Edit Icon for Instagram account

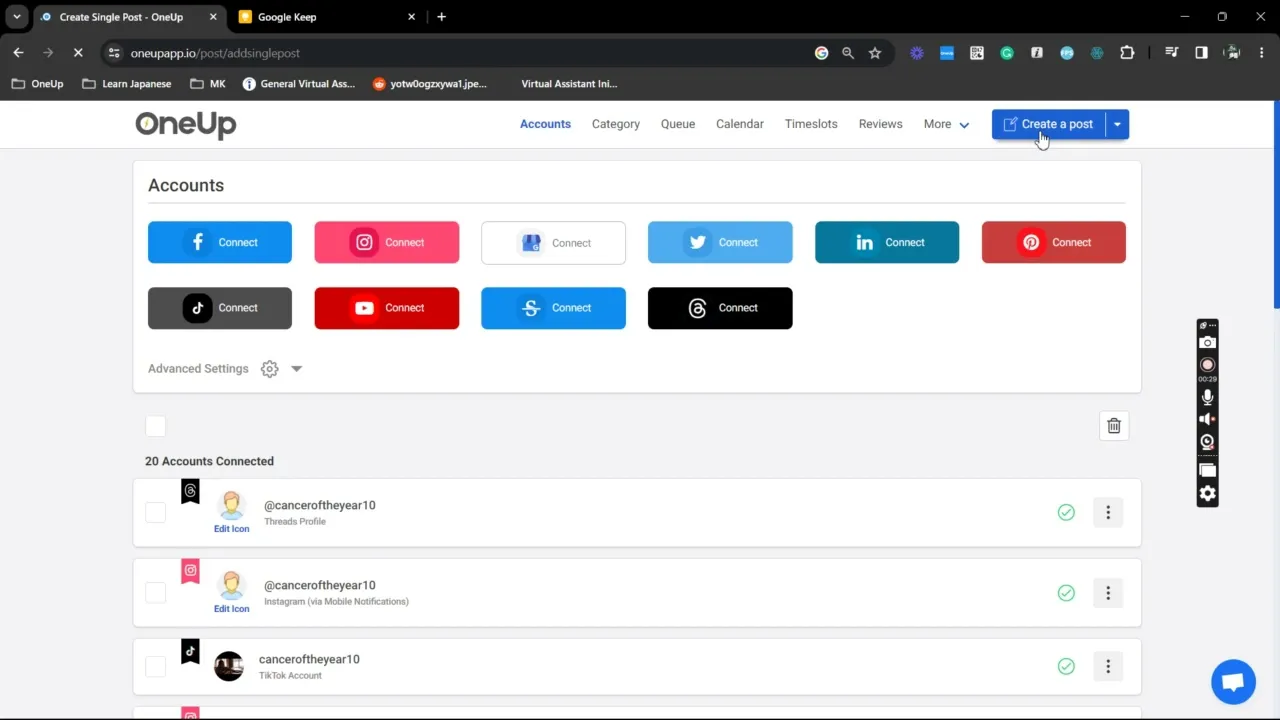(x=231, y=609)
